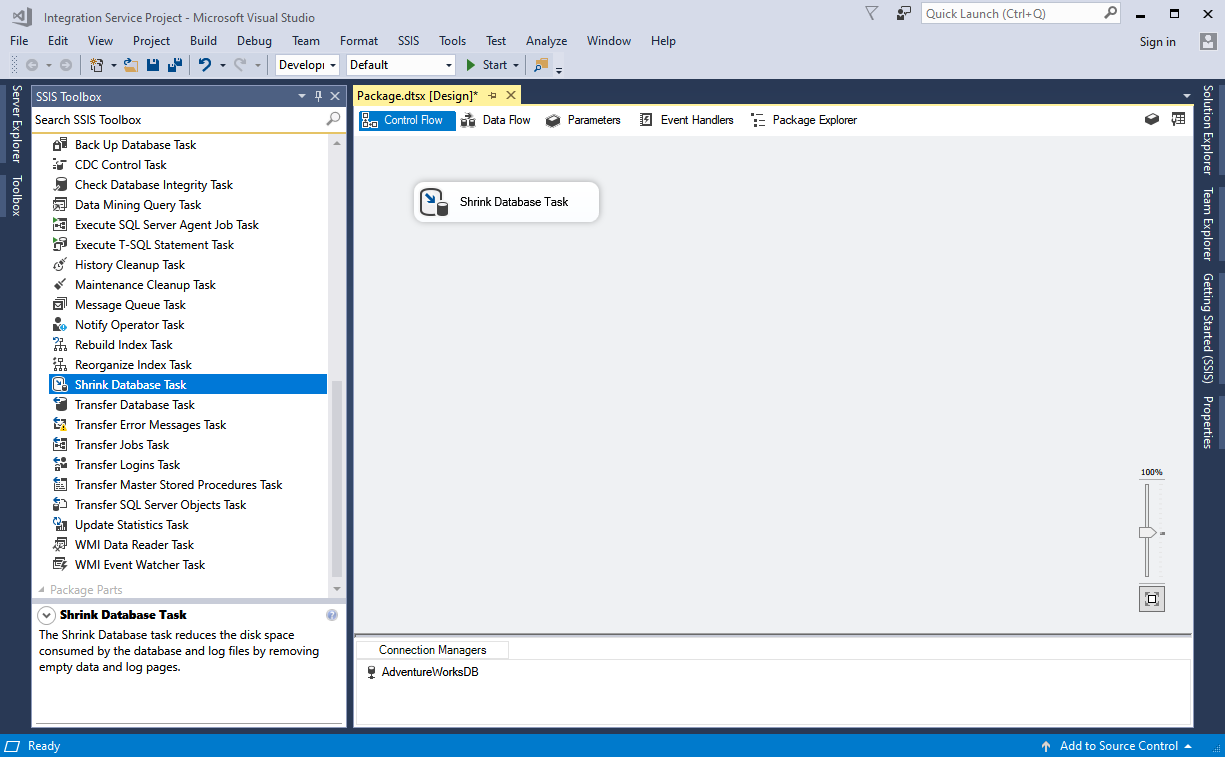Viewport: 1225px width, 757px height.
Task: Collapse the Shrink Database Task description chevron
Action: point(46,615)
